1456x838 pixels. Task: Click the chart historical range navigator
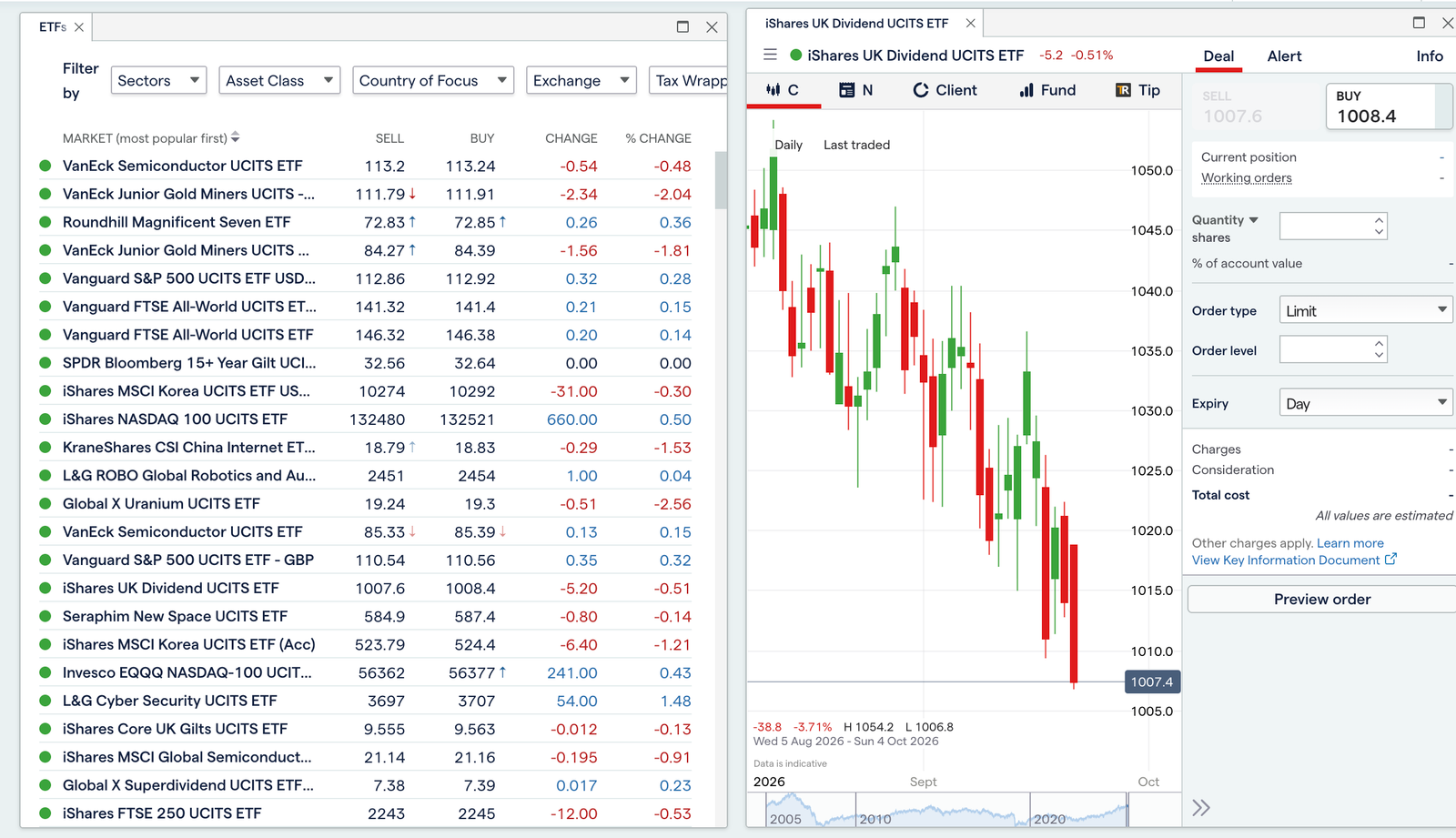coord(946,809)
